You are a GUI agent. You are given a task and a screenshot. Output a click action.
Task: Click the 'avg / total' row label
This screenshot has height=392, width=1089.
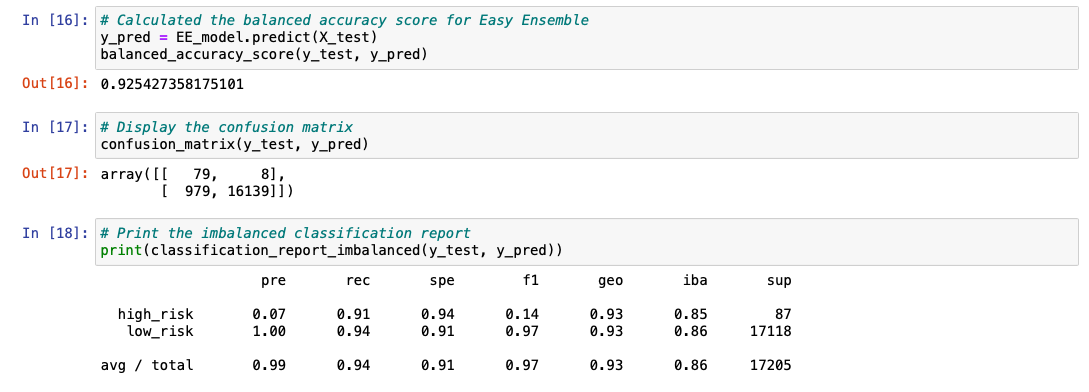click(x=147, y=365)
